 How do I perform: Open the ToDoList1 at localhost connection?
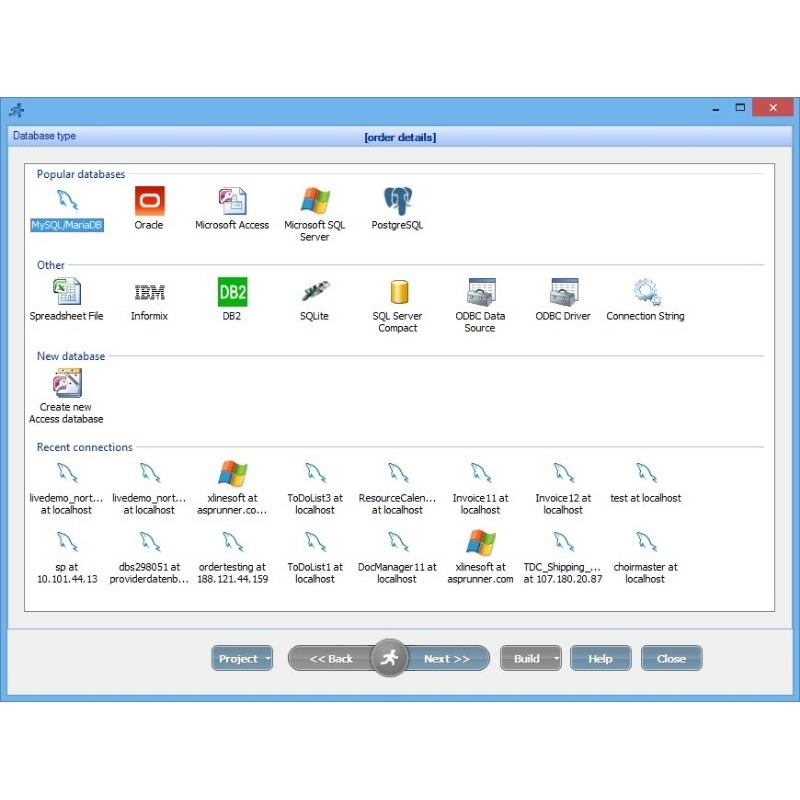315,556
